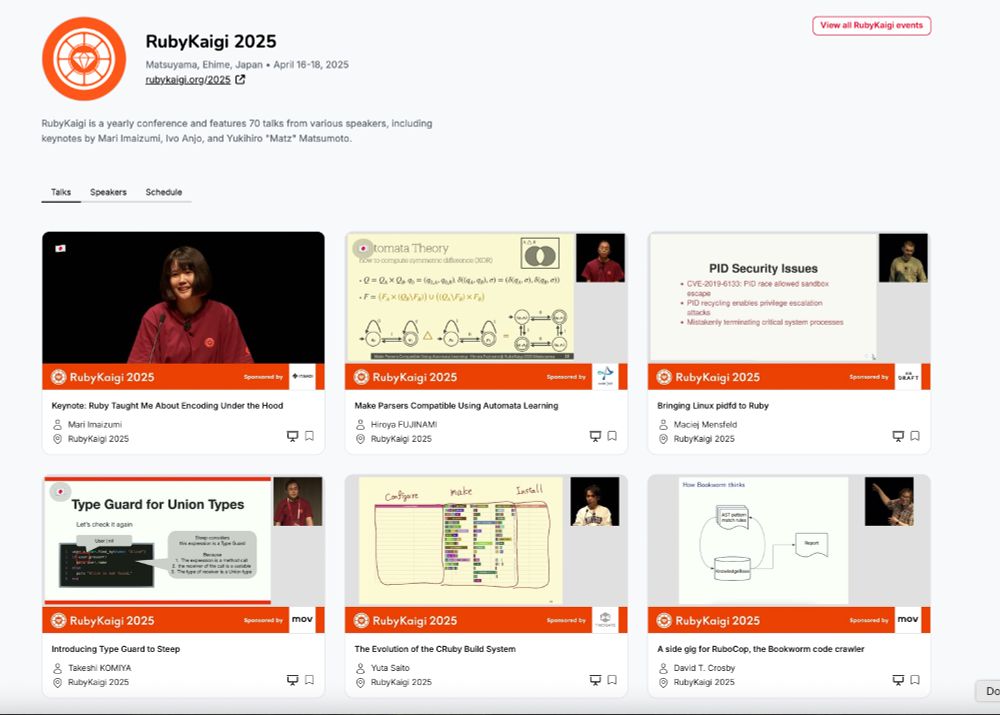Open Bringing Linux pidfd to Ruby title

713,406
